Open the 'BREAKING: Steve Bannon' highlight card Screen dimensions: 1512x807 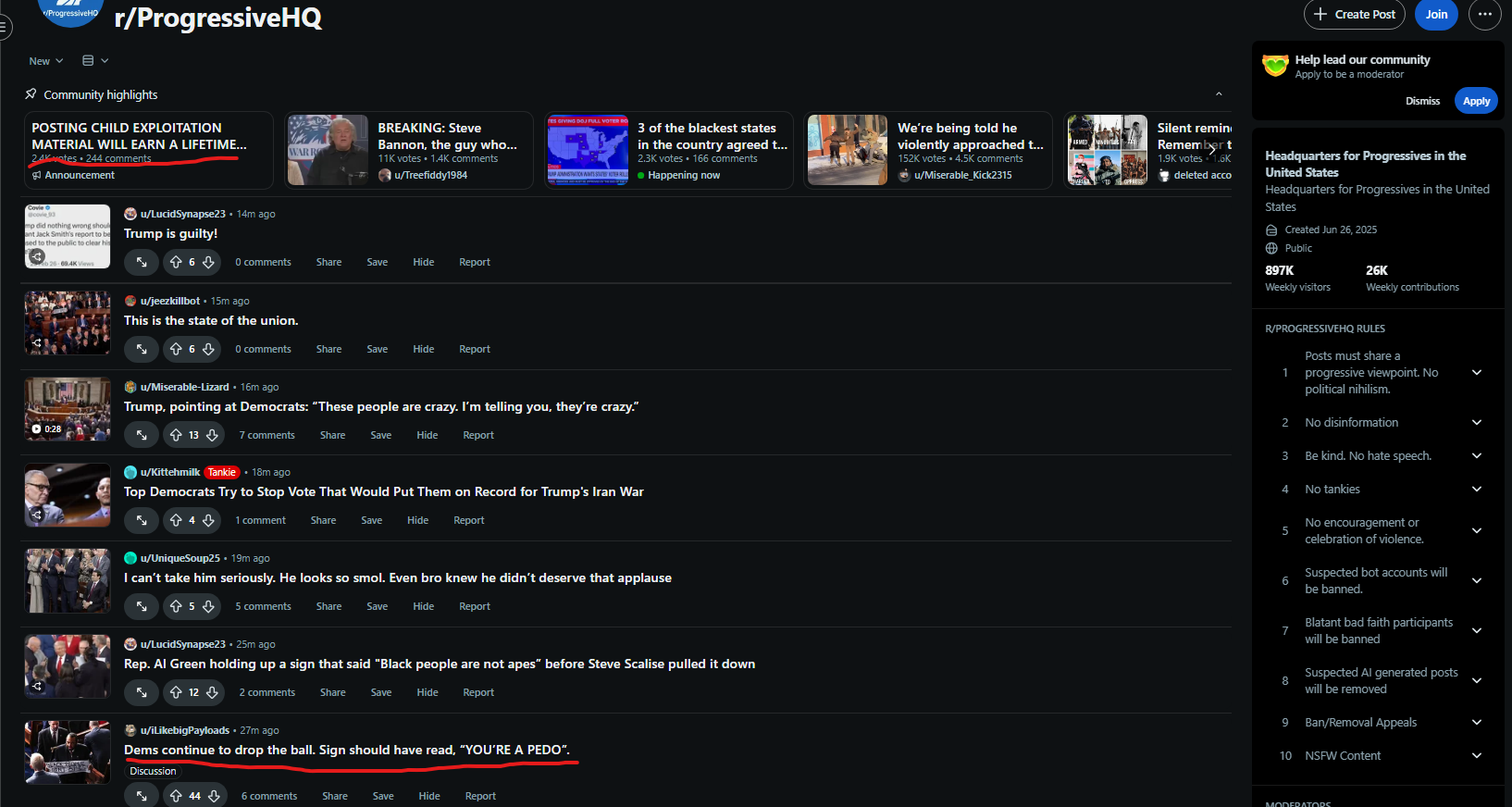[x=409, y=150]
